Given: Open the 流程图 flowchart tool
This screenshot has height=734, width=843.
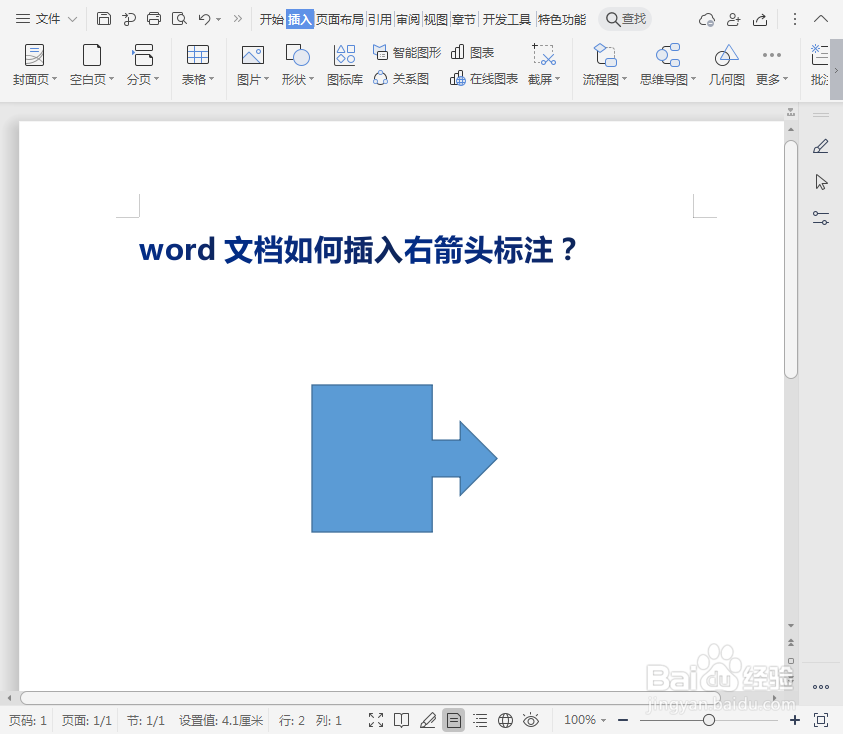Looking at the screenshot, I should tap(604, 67).
